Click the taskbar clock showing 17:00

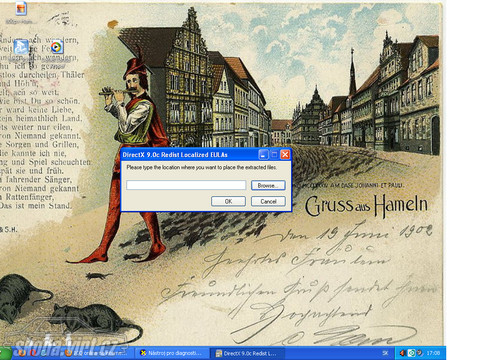tap(433, 353)
